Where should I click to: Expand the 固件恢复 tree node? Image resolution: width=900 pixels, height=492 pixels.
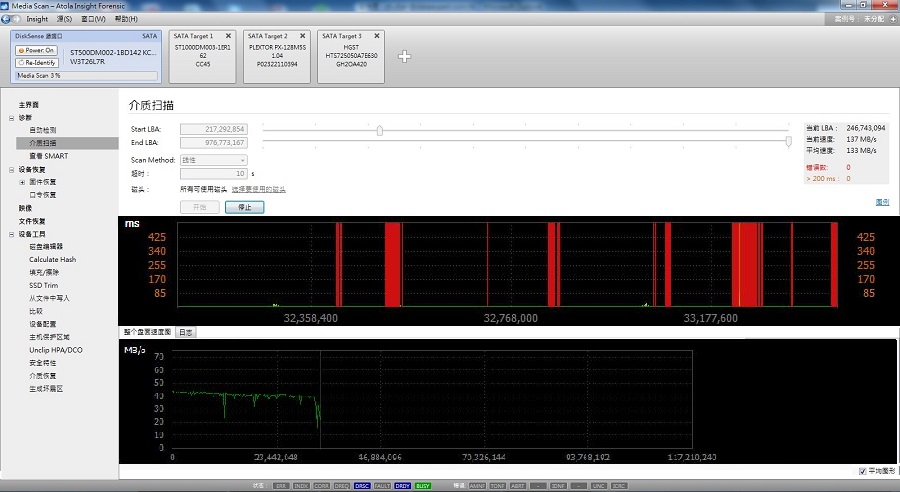pos(22,183)
